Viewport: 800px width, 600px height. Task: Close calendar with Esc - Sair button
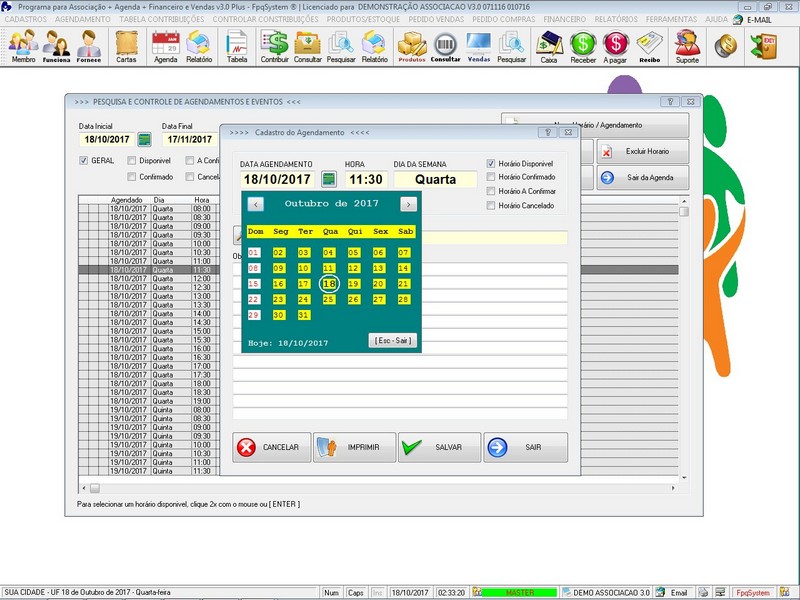392,340
